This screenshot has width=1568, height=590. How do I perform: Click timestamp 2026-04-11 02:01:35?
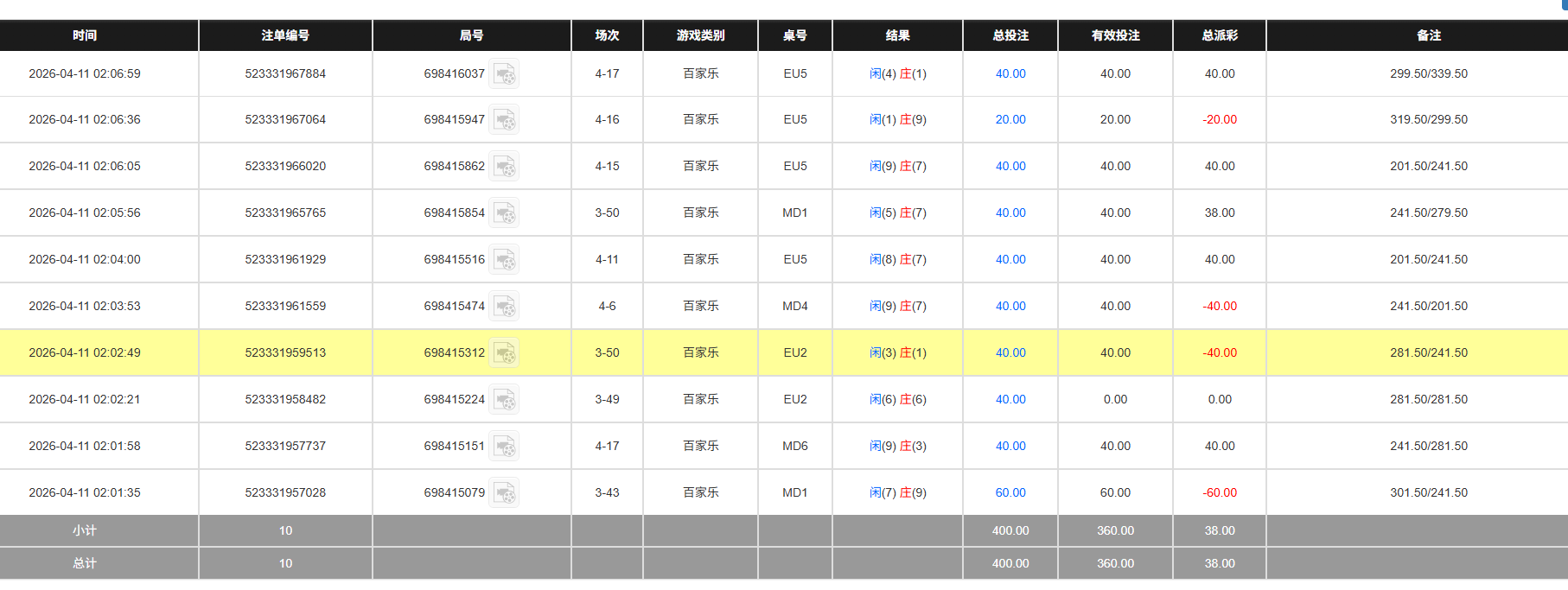click(x=85, y=493)
